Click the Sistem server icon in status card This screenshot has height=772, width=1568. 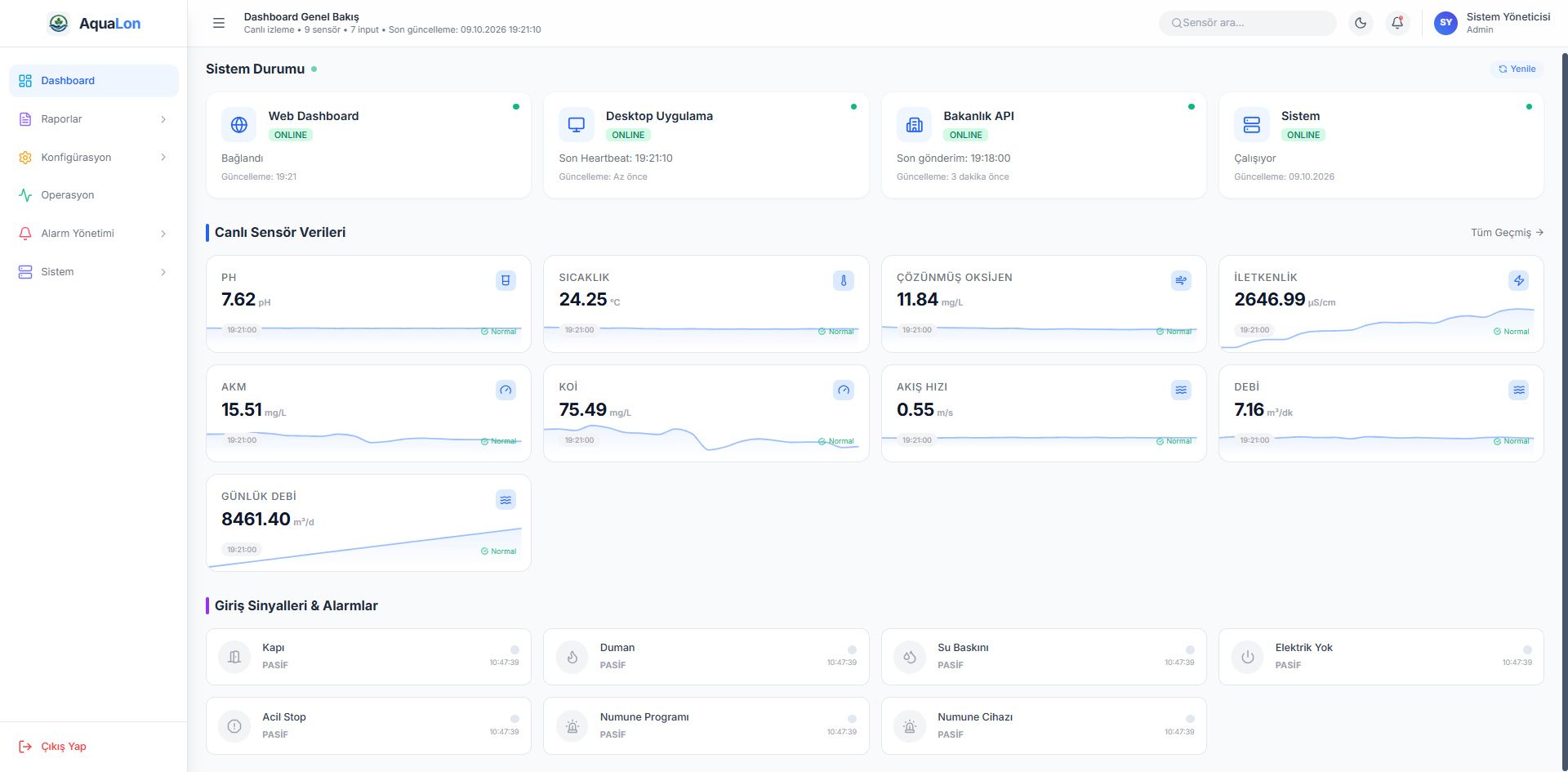[x=1252, y=125]
